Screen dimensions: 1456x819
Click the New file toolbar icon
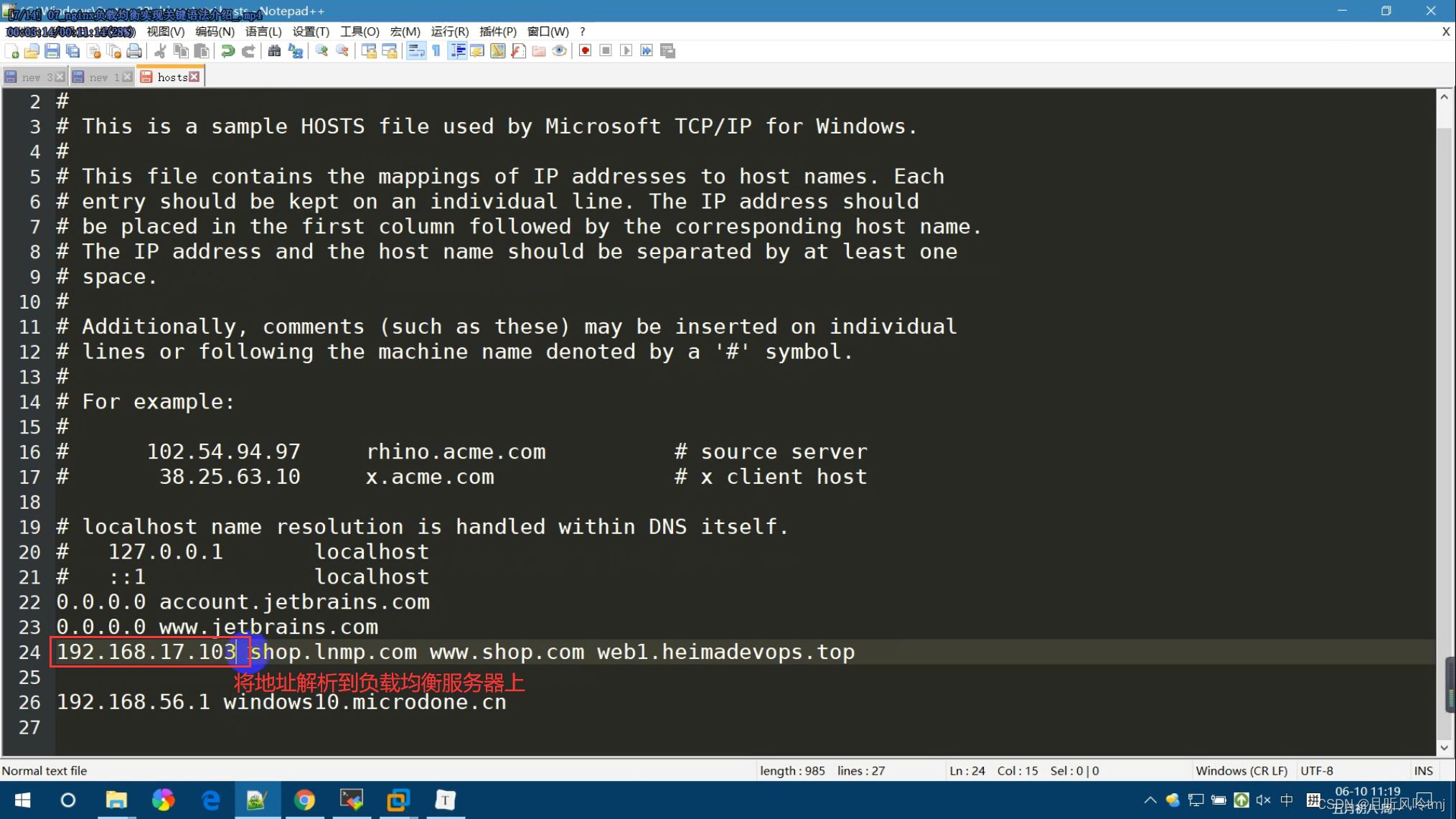click(11, 51)
